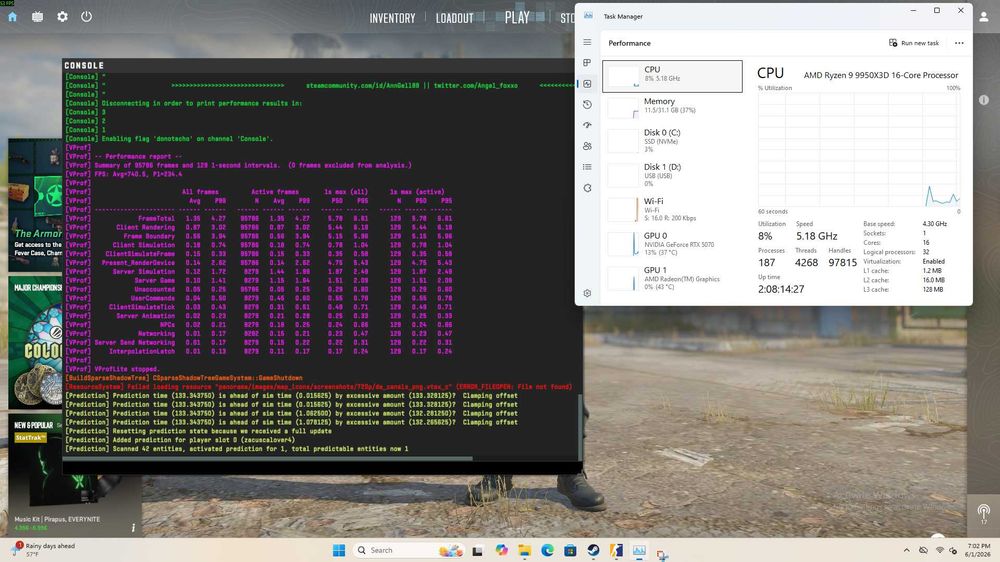Click the Music Kit info i icon
Screen dimensions: 1000x562
[133, 528]
